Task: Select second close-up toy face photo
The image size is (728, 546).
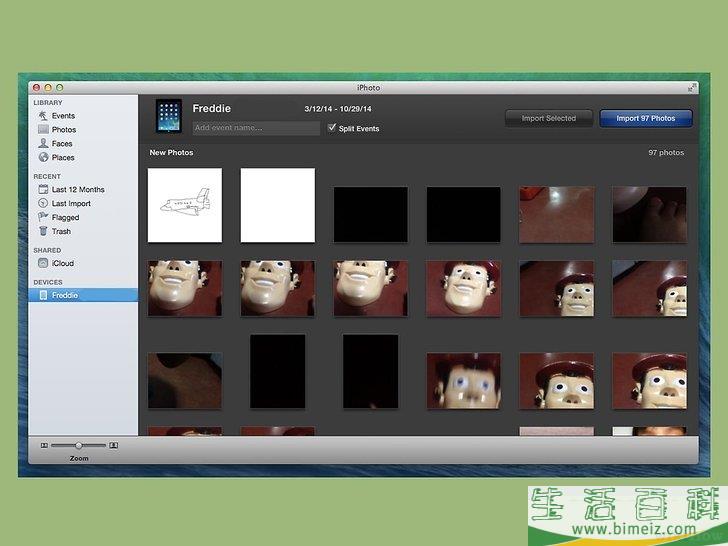Action: tap(278, 288)
